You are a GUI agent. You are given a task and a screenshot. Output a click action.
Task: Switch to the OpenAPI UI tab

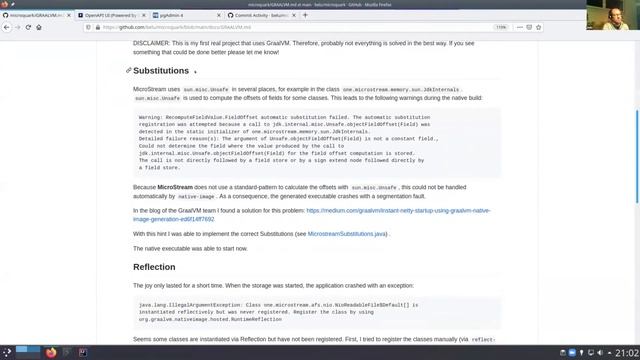pyautogui.click(x=109, y=15)
